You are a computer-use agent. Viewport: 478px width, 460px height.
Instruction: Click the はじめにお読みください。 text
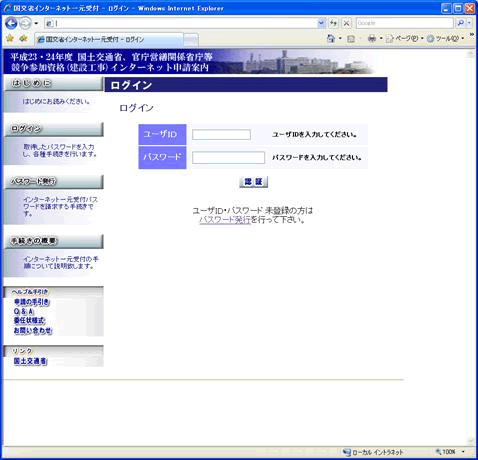(56, 101)
